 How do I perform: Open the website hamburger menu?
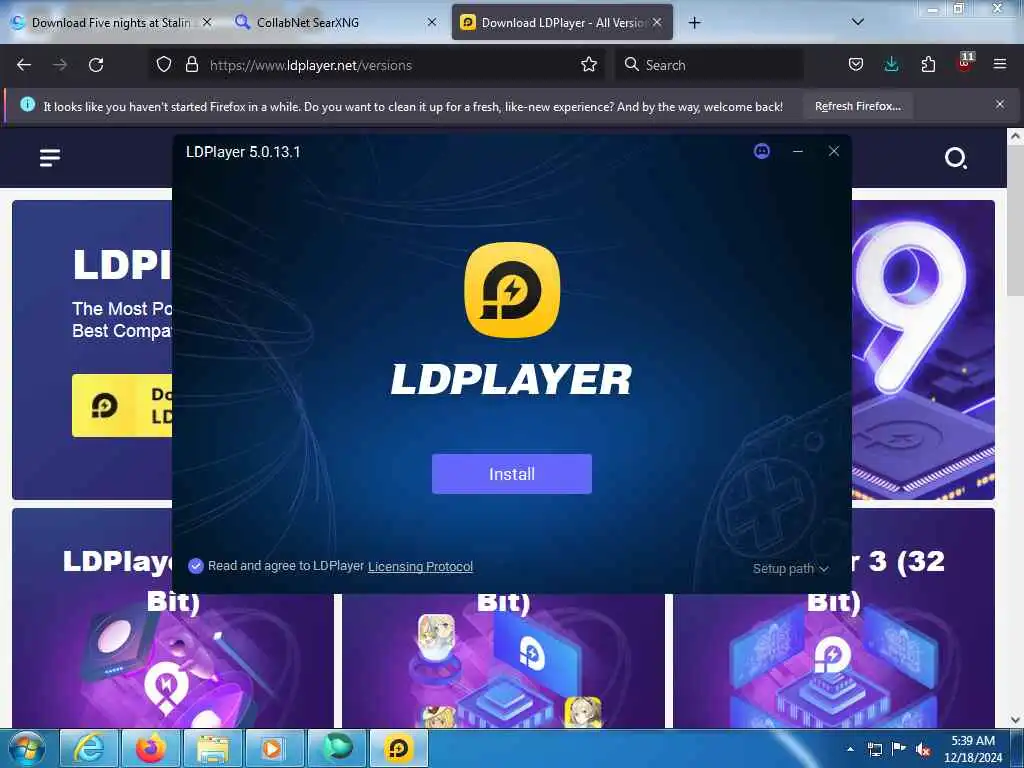[x=50, y=157]
